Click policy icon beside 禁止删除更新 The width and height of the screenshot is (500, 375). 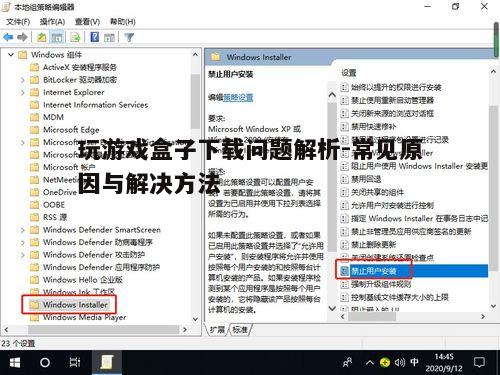[344, 245]
